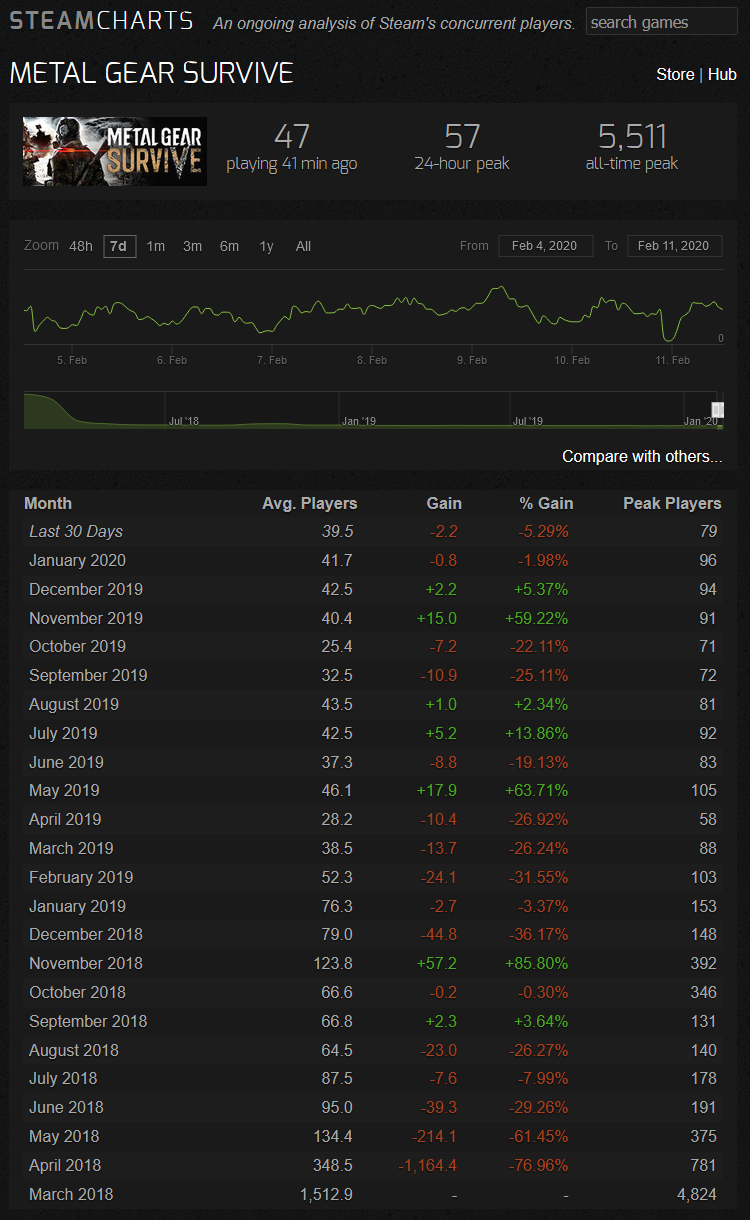
Task: Select May 2018 gain -214.1
Action: click(435, 1136)
